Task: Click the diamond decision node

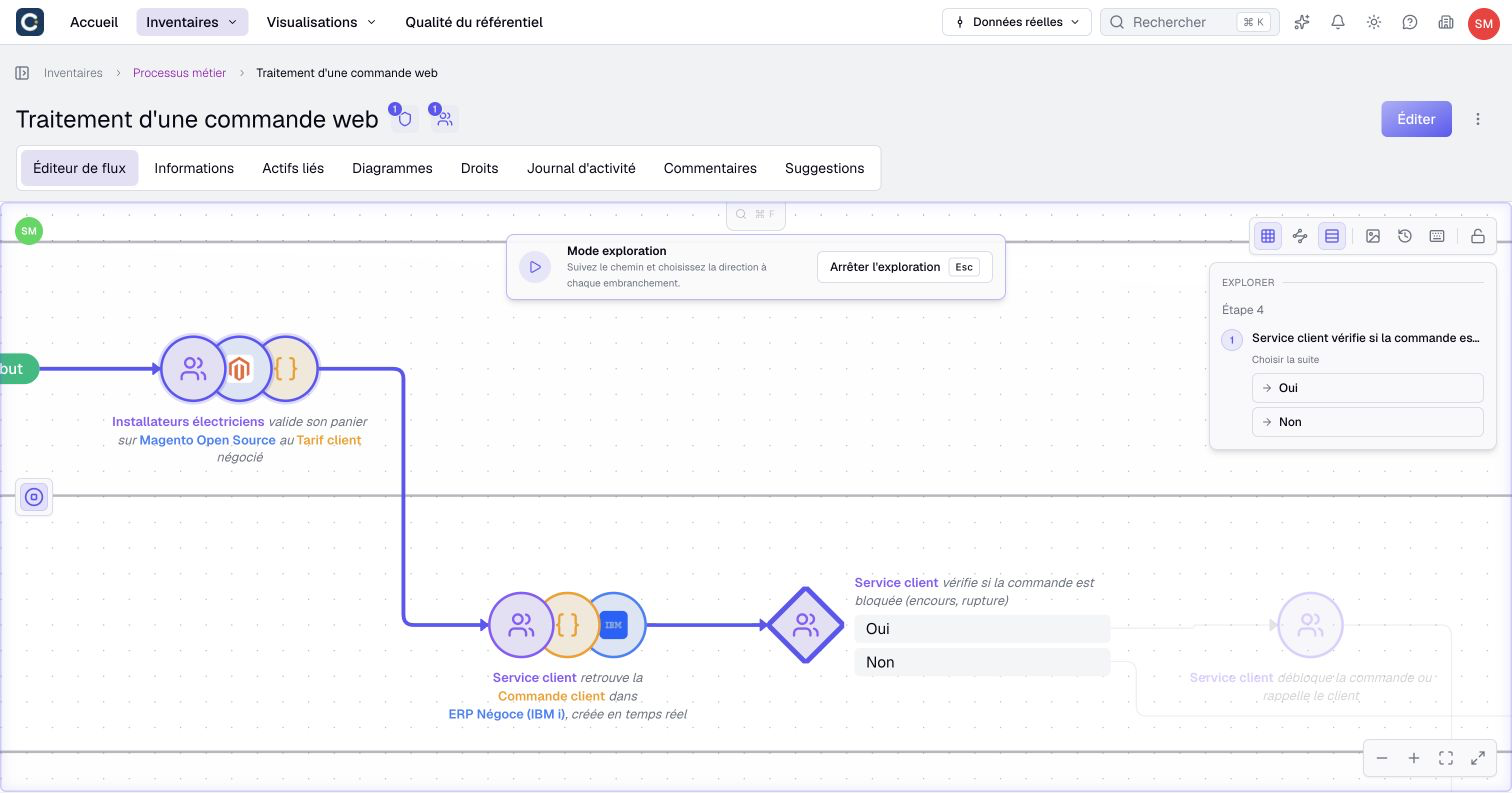Action: 805,626
